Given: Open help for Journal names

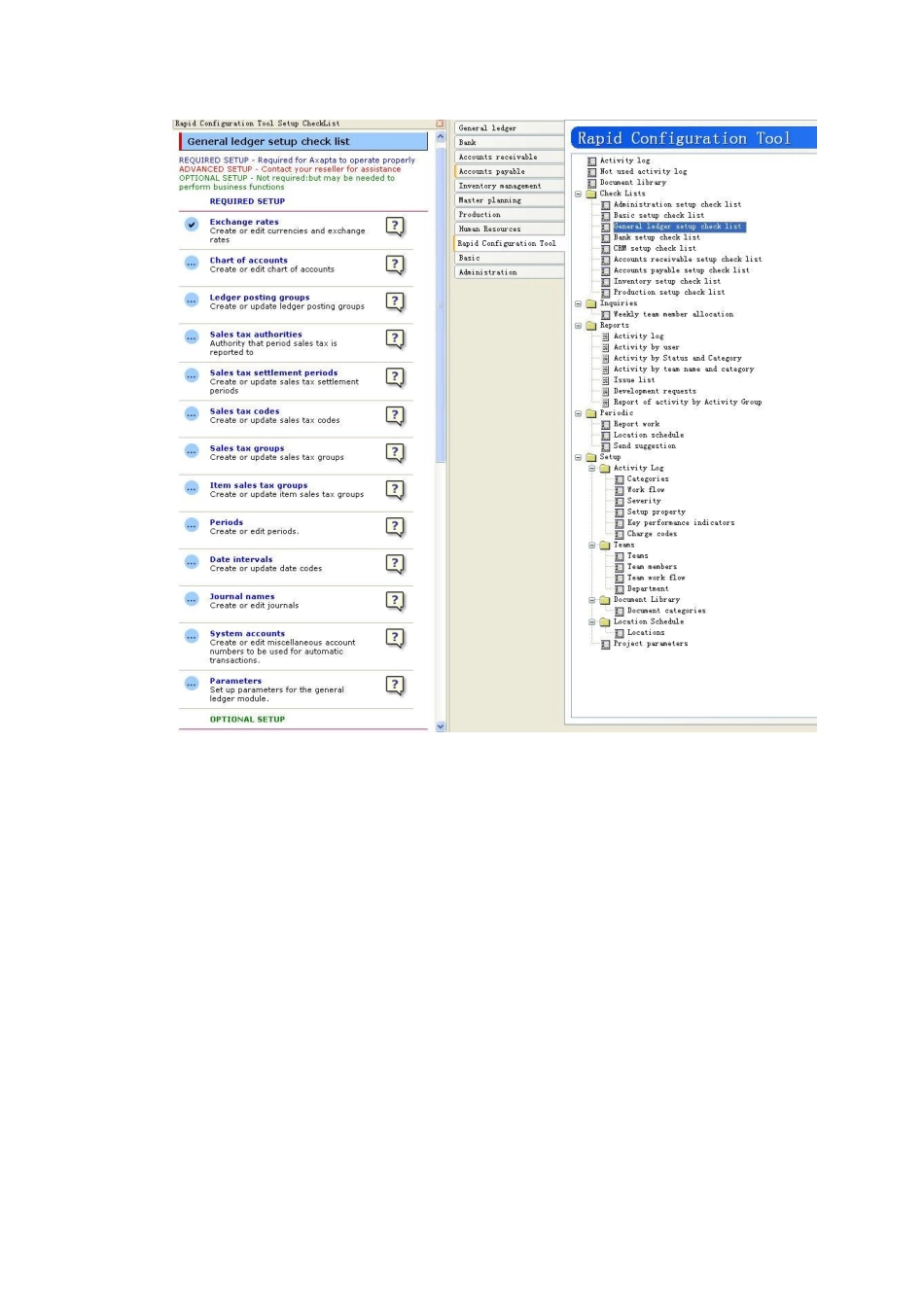Looking at the screenshot, I should click(x=395, y=600).
